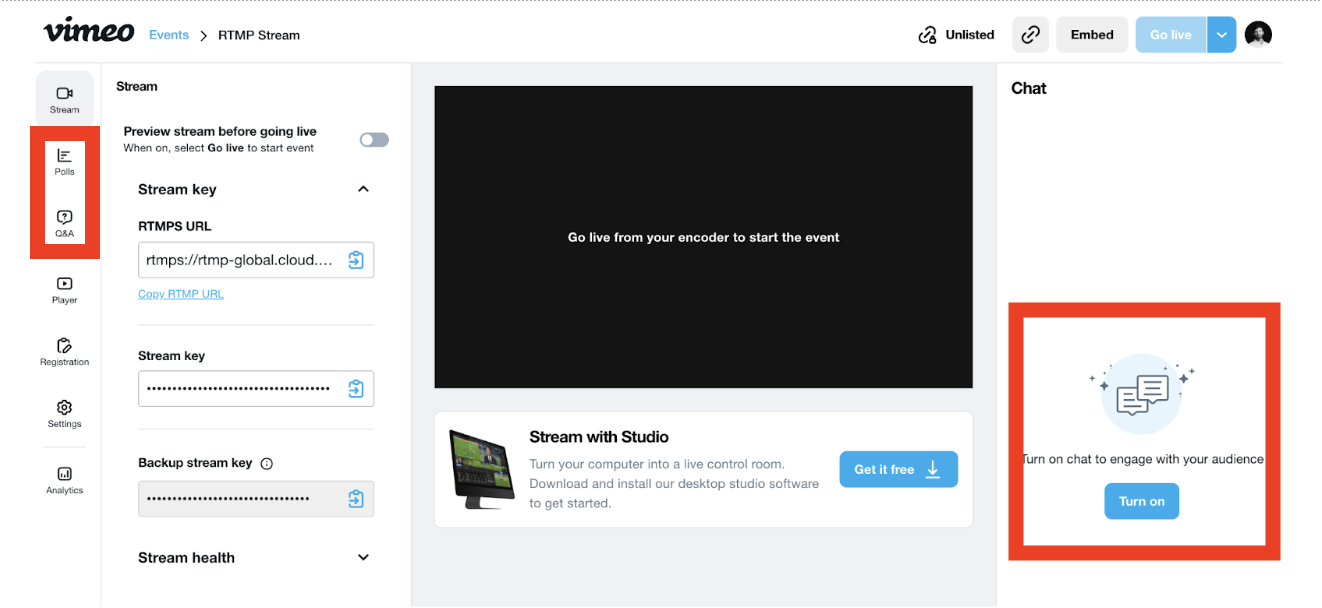This screenshot has height=608, width=1322.
Task: Open the Q&A sidebar panel
Action: coord(64,223)
